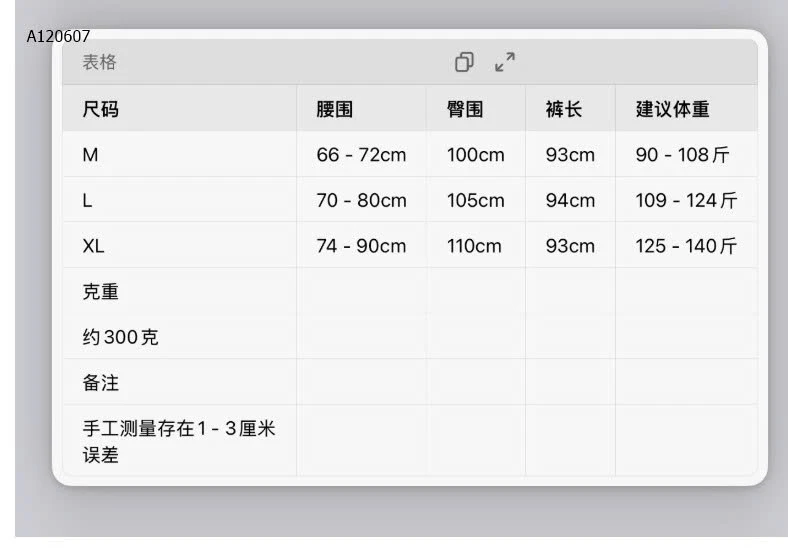This screenshot has width=788, height=548.
Task: Click the 125 - 140斤 weight cell
Action: click(x=686, y=246)
